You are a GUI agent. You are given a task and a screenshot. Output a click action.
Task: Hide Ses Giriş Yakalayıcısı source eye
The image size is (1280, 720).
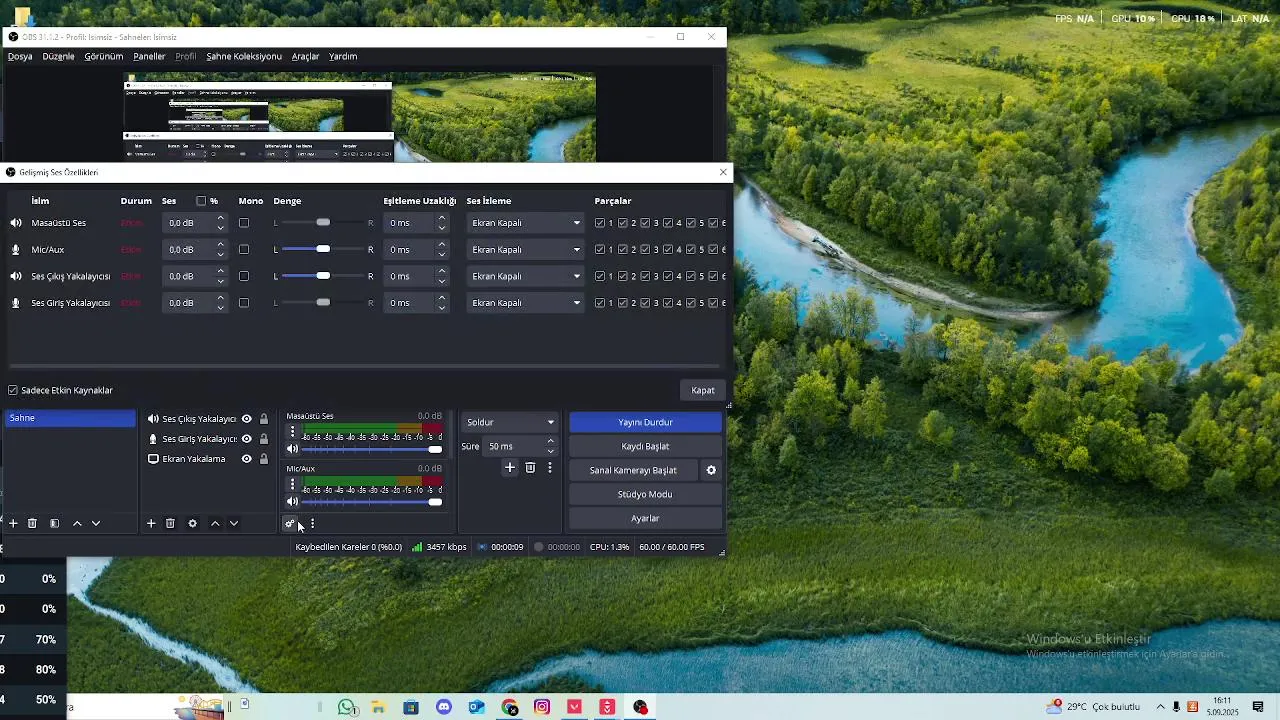[x=246, y=439]
